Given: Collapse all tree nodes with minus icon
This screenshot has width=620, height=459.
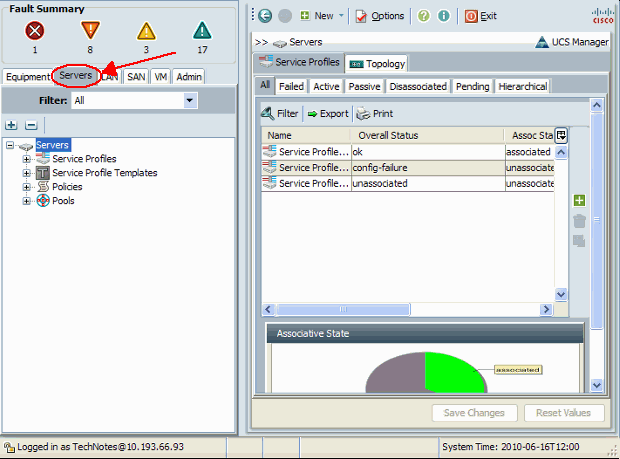Looking at the screenshot, I should pyautogui.click(x=31, y=125).
